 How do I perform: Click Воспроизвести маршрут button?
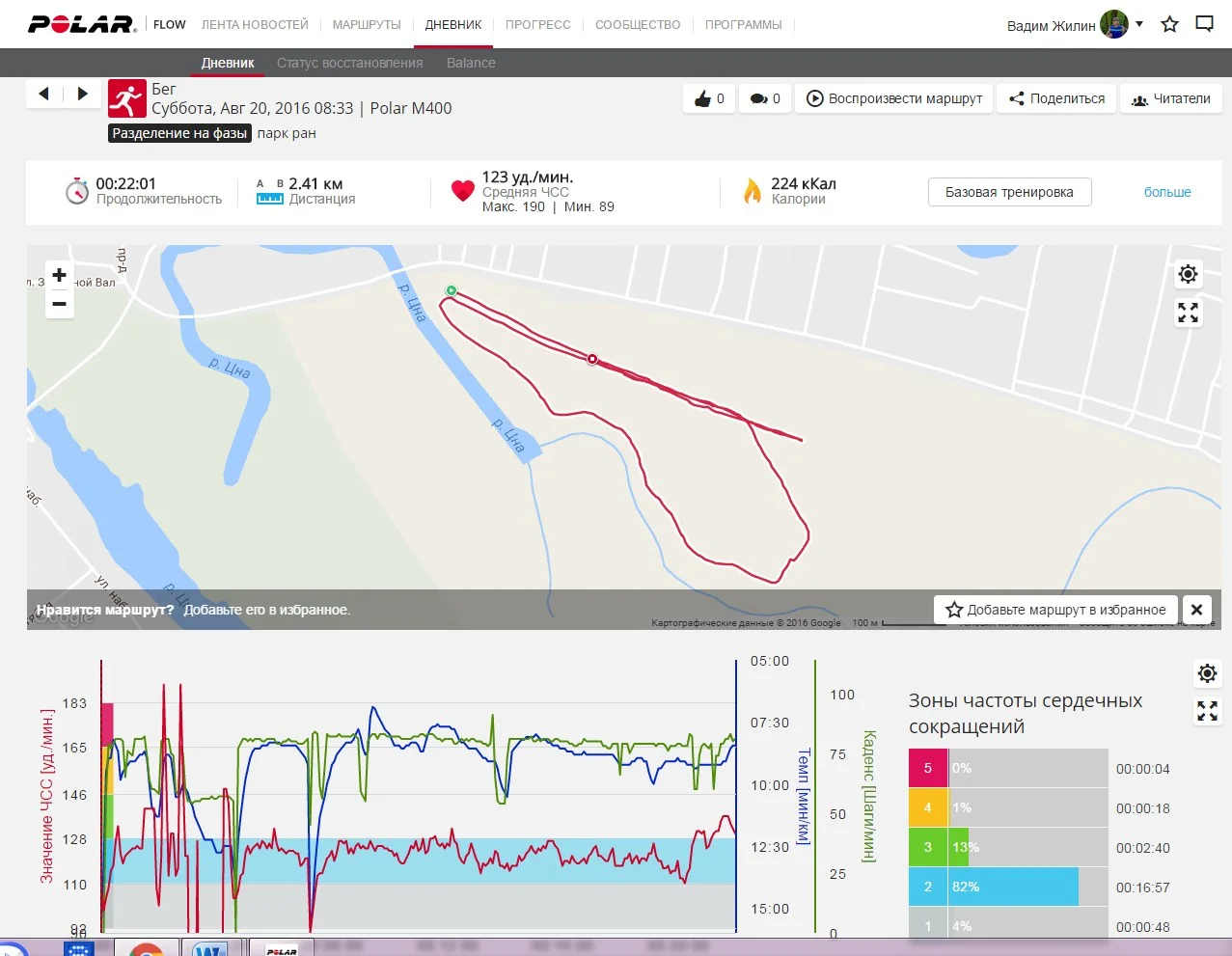(894, 98)
